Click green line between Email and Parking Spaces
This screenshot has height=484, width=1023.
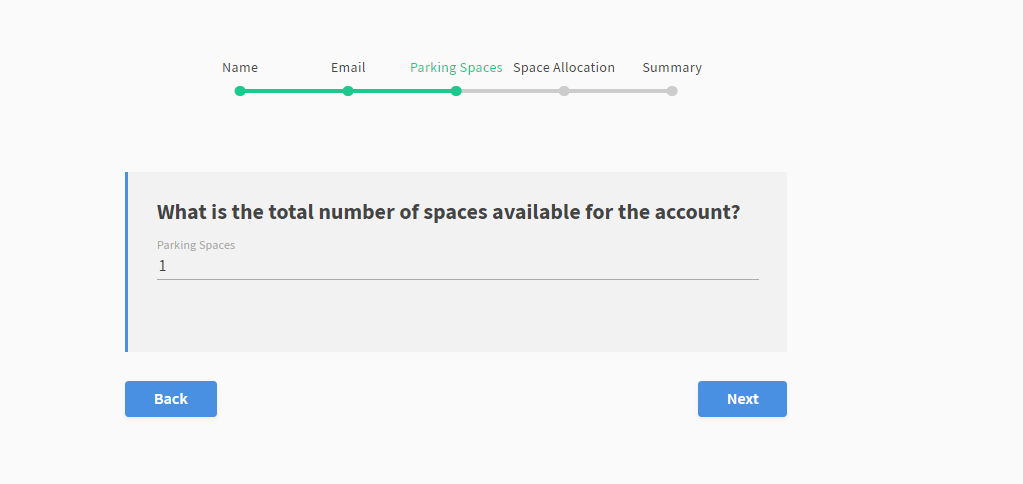402,91
